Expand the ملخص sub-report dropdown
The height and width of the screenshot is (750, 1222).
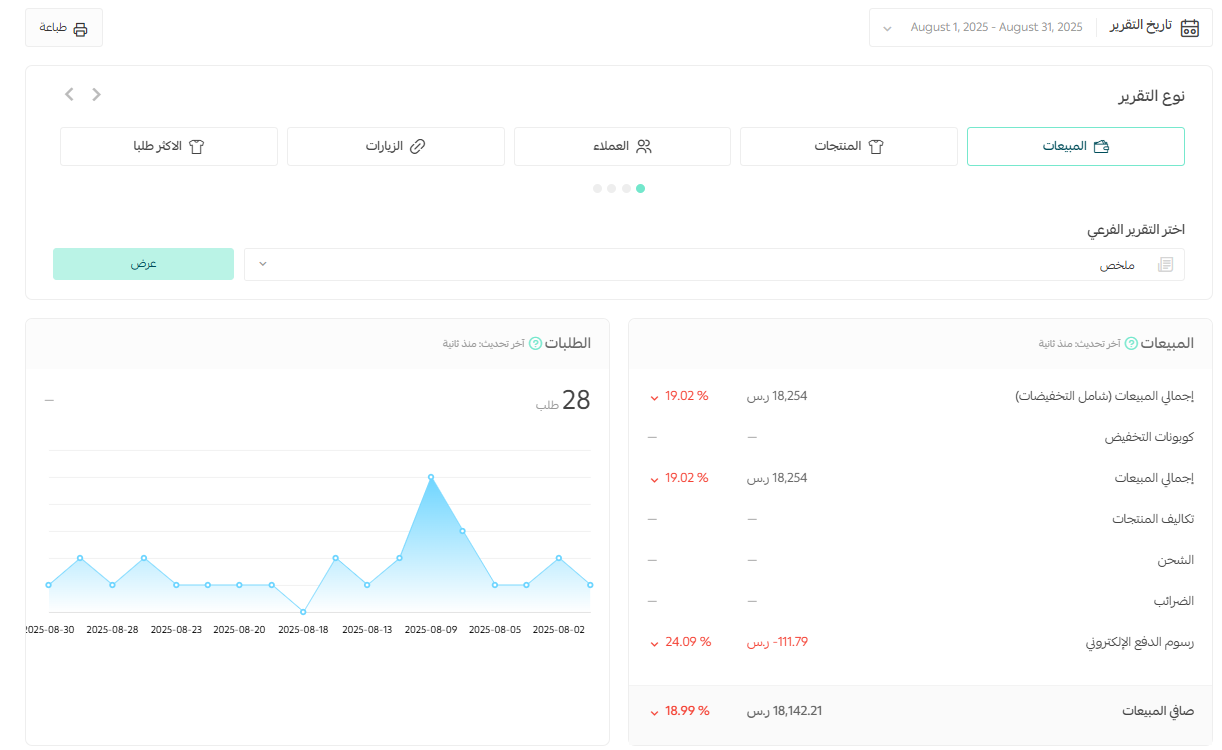[714, 265]
